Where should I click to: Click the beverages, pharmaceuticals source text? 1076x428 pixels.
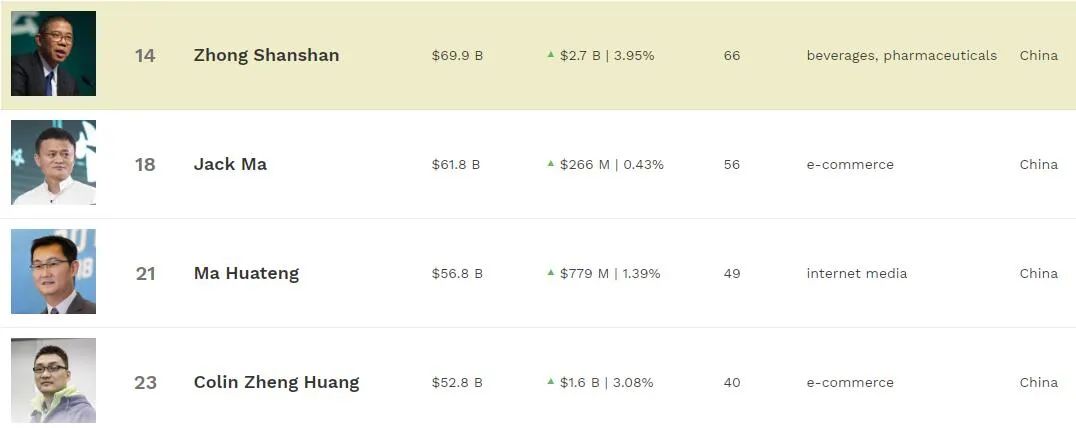(902, 56)
